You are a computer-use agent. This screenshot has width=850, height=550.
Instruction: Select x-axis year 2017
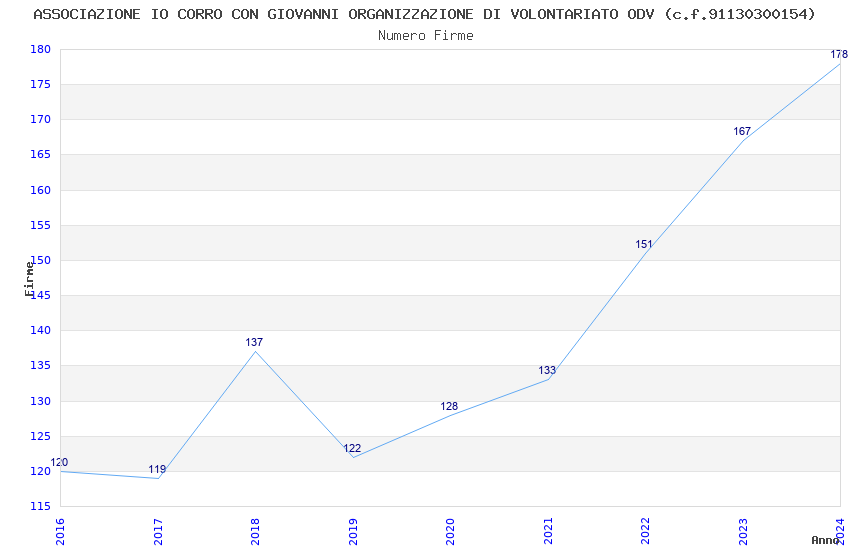click(x=158, y=532)
